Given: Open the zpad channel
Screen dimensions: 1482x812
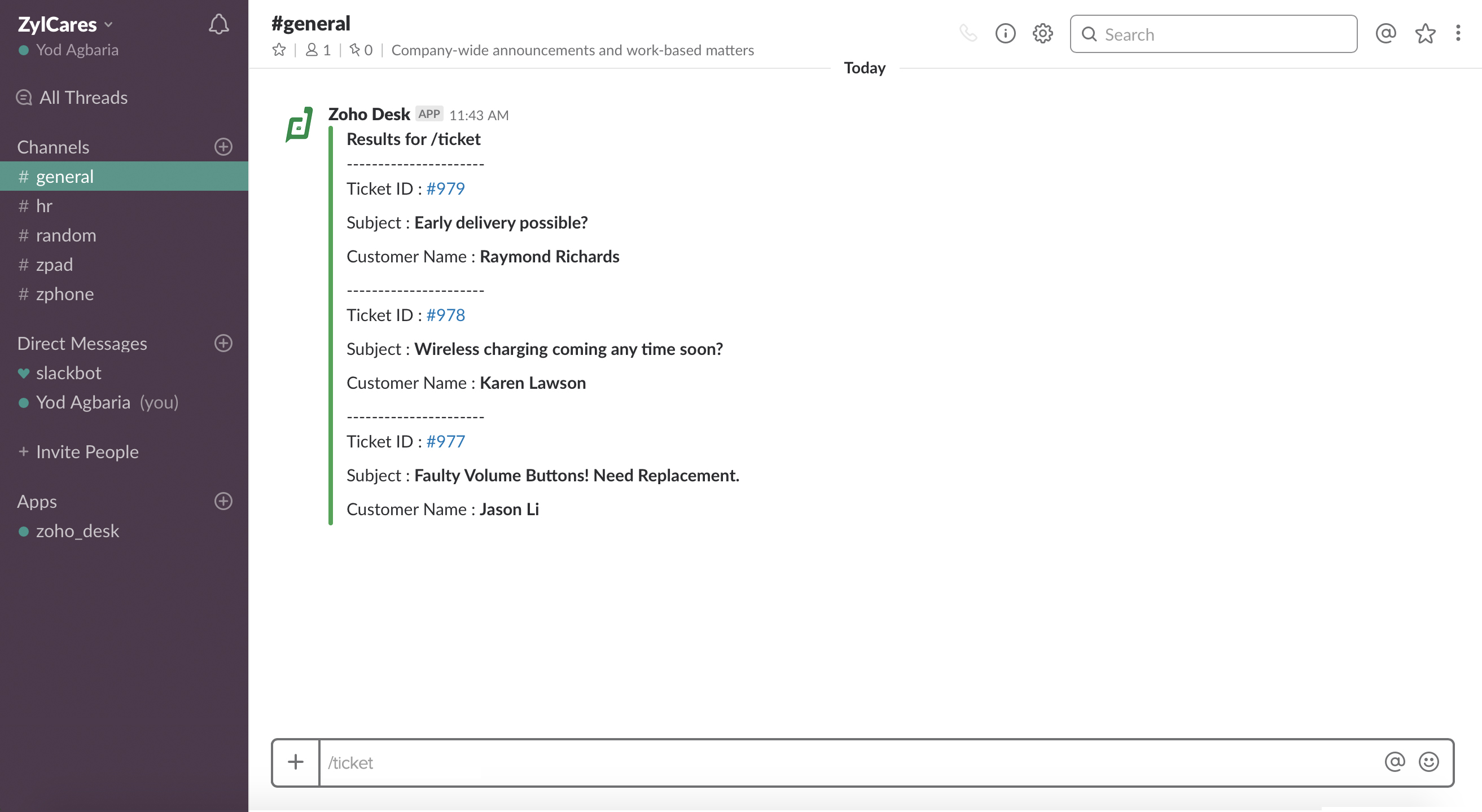Looking at the screenshot, I should (x=124, y=264).
